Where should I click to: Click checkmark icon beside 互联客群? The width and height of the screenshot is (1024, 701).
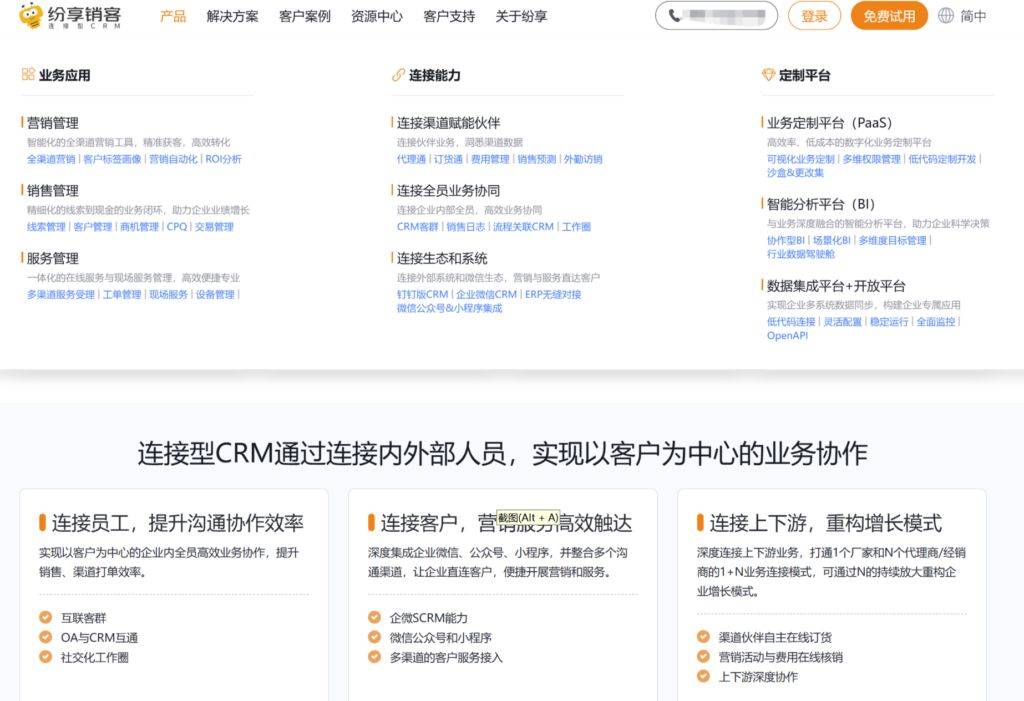pos(46,617)
